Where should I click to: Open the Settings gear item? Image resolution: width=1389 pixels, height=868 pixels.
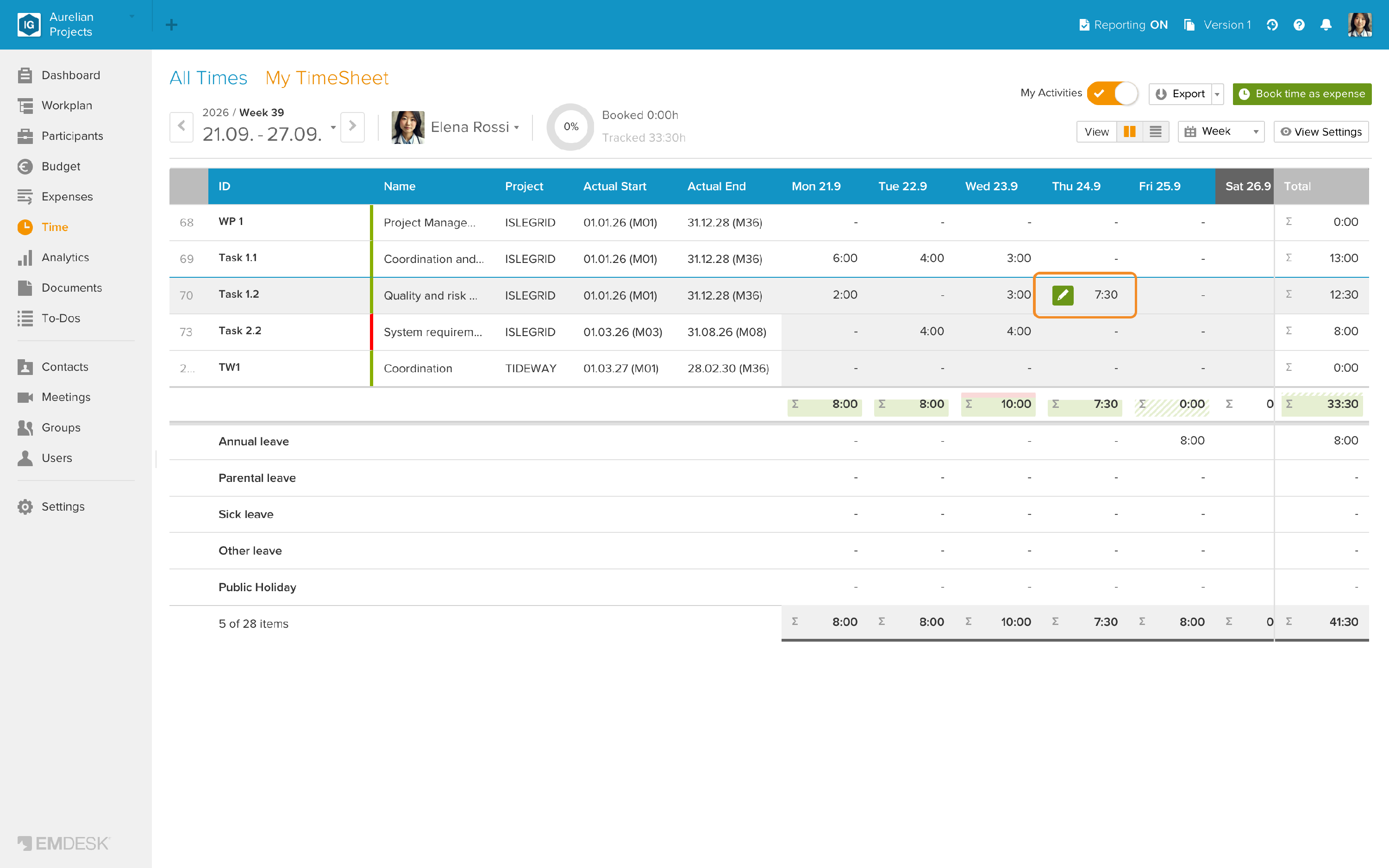51,507
